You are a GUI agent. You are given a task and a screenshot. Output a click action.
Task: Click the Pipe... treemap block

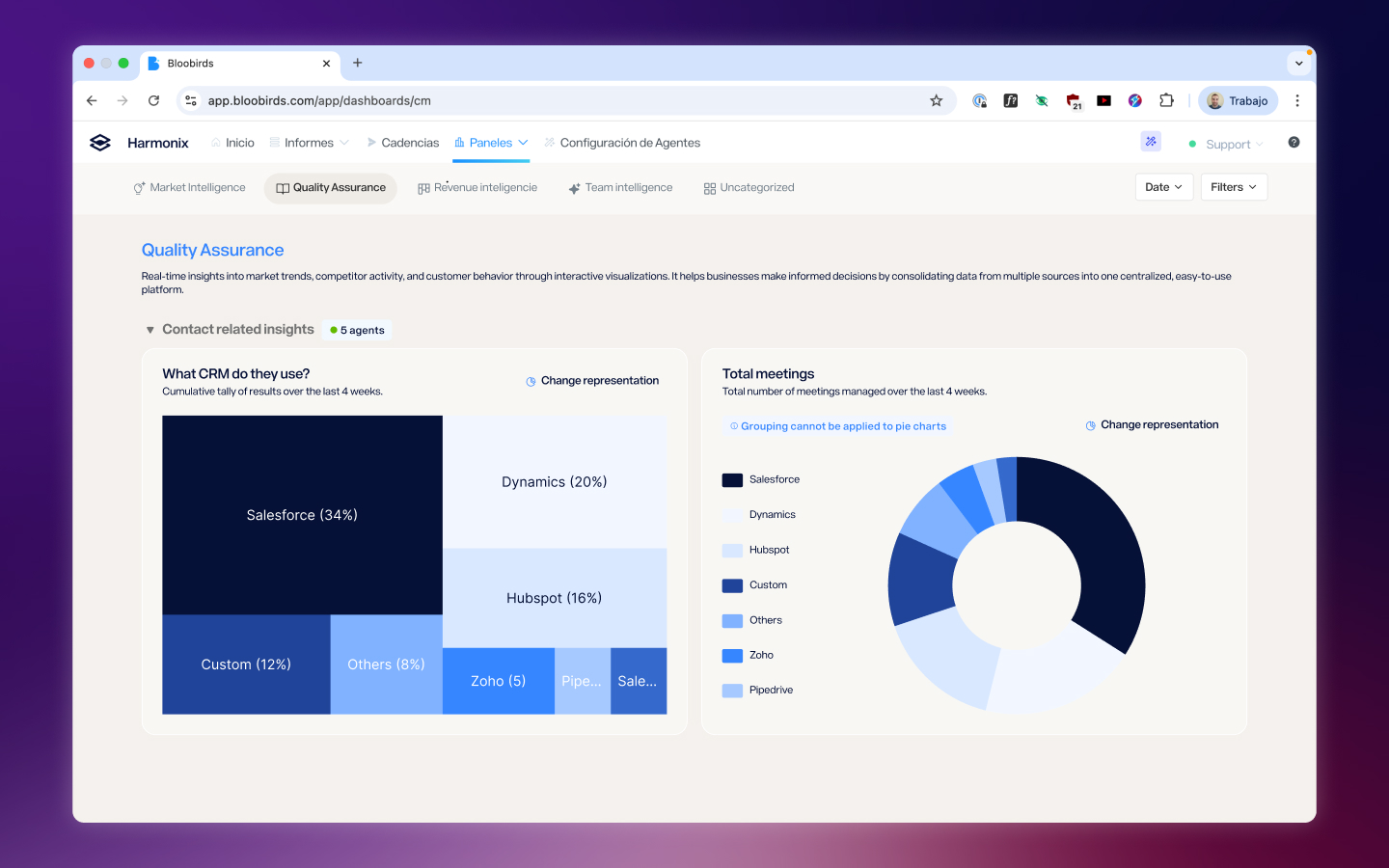[x=583, y=681]
